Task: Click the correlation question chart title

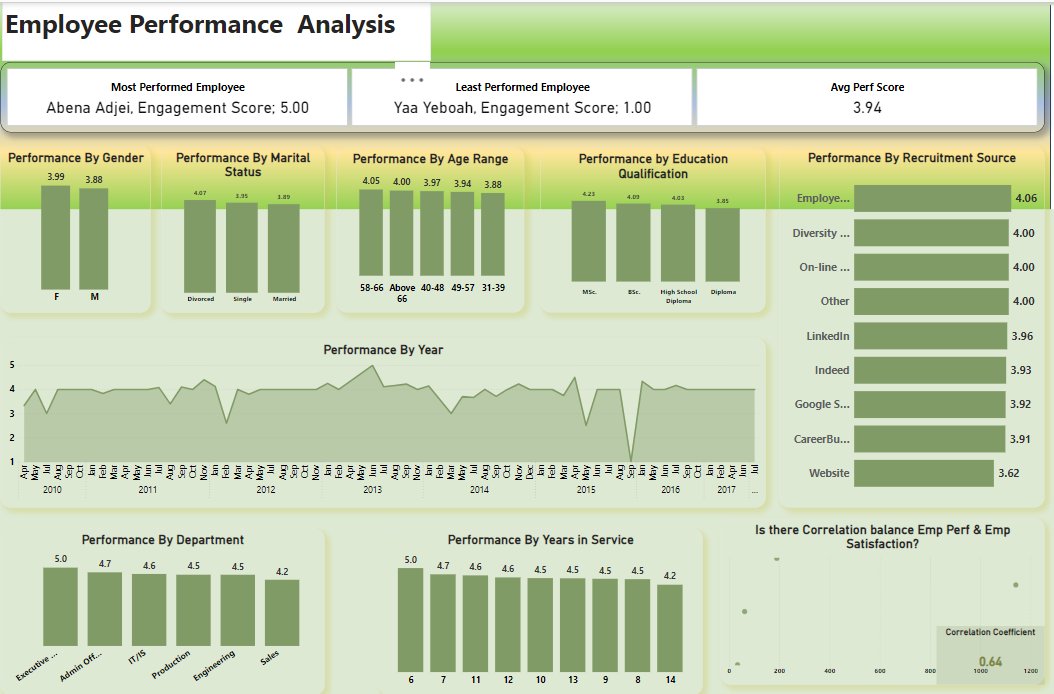Action: (882, 537)
